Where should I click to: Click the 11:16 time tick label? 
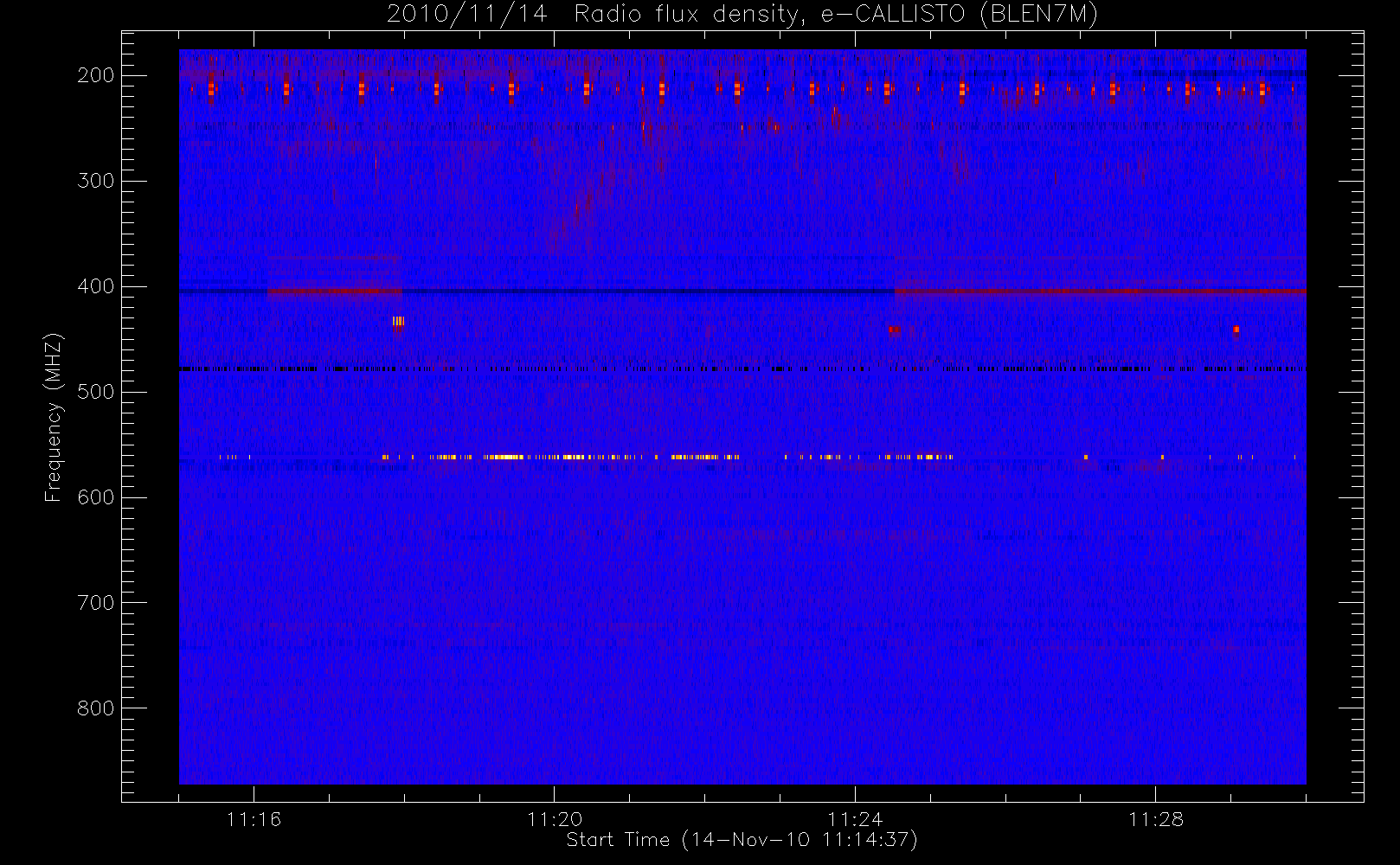pyautogui.click(x=254, y=819)
